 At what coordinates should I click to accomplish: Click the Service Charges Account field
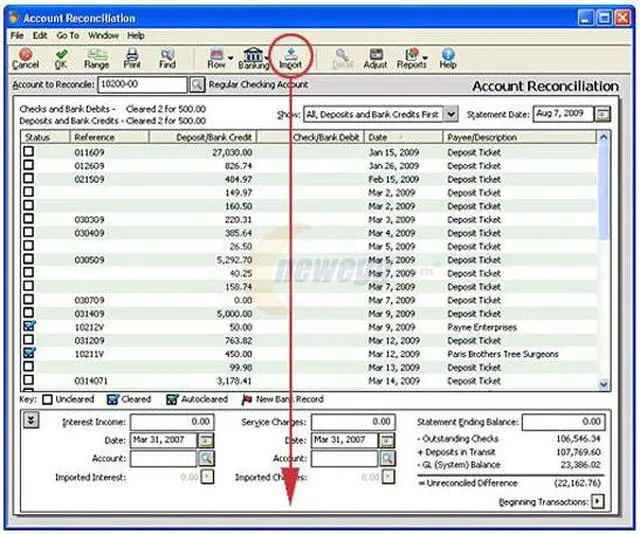[x=344, y=458]
